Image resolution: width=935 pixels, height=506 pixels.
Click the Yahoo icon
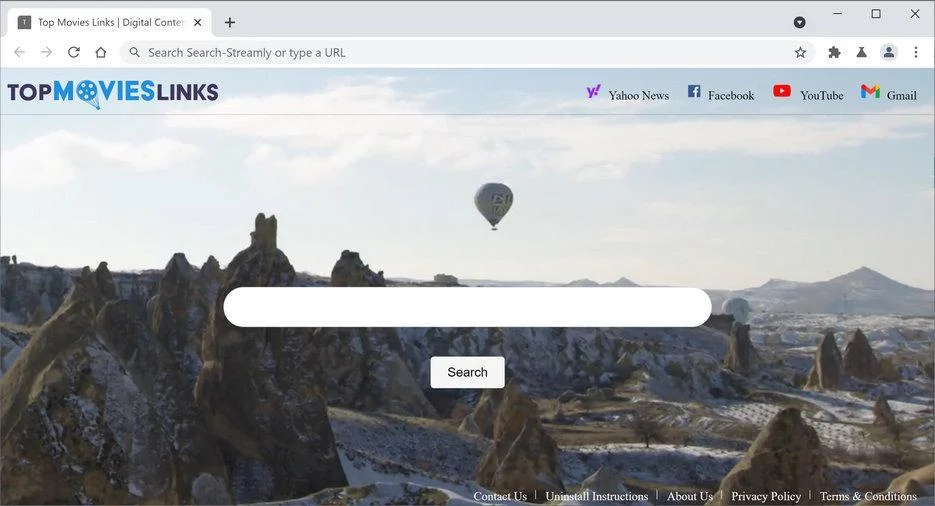[593, 91]
